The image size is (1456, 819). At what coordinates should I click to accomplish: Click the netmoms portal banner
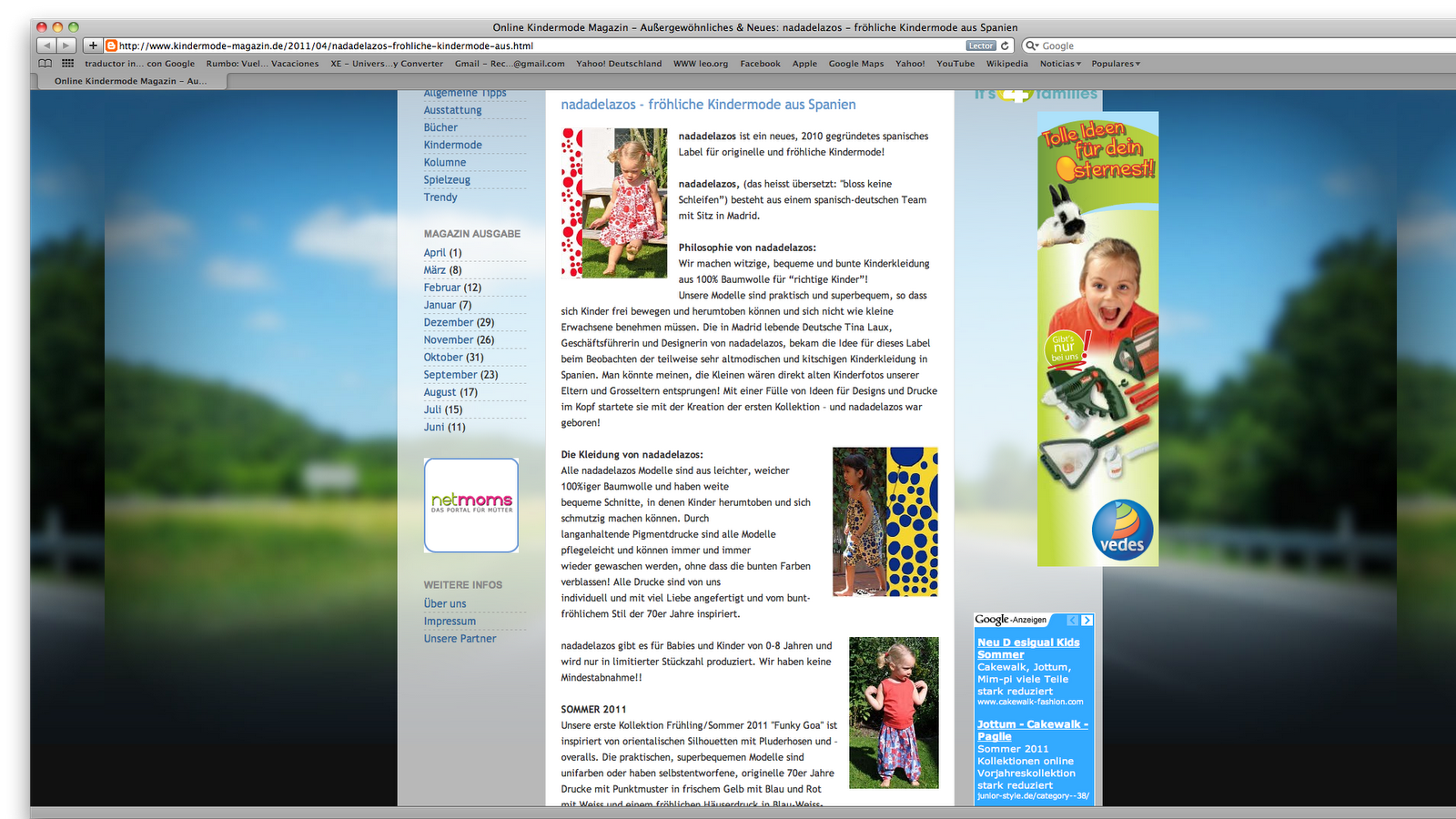point(471,505)
